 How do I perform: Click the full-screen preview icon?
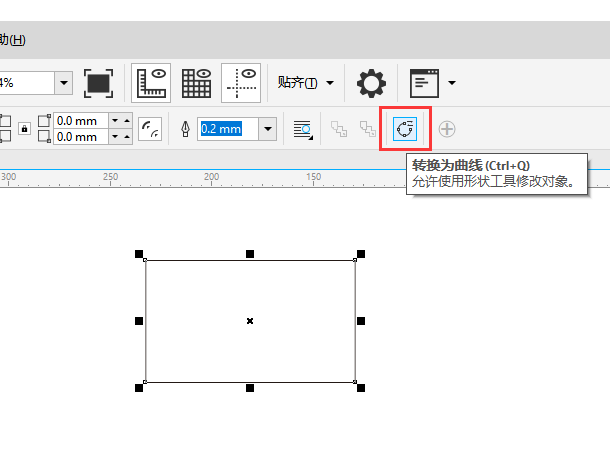click(98, 83)
